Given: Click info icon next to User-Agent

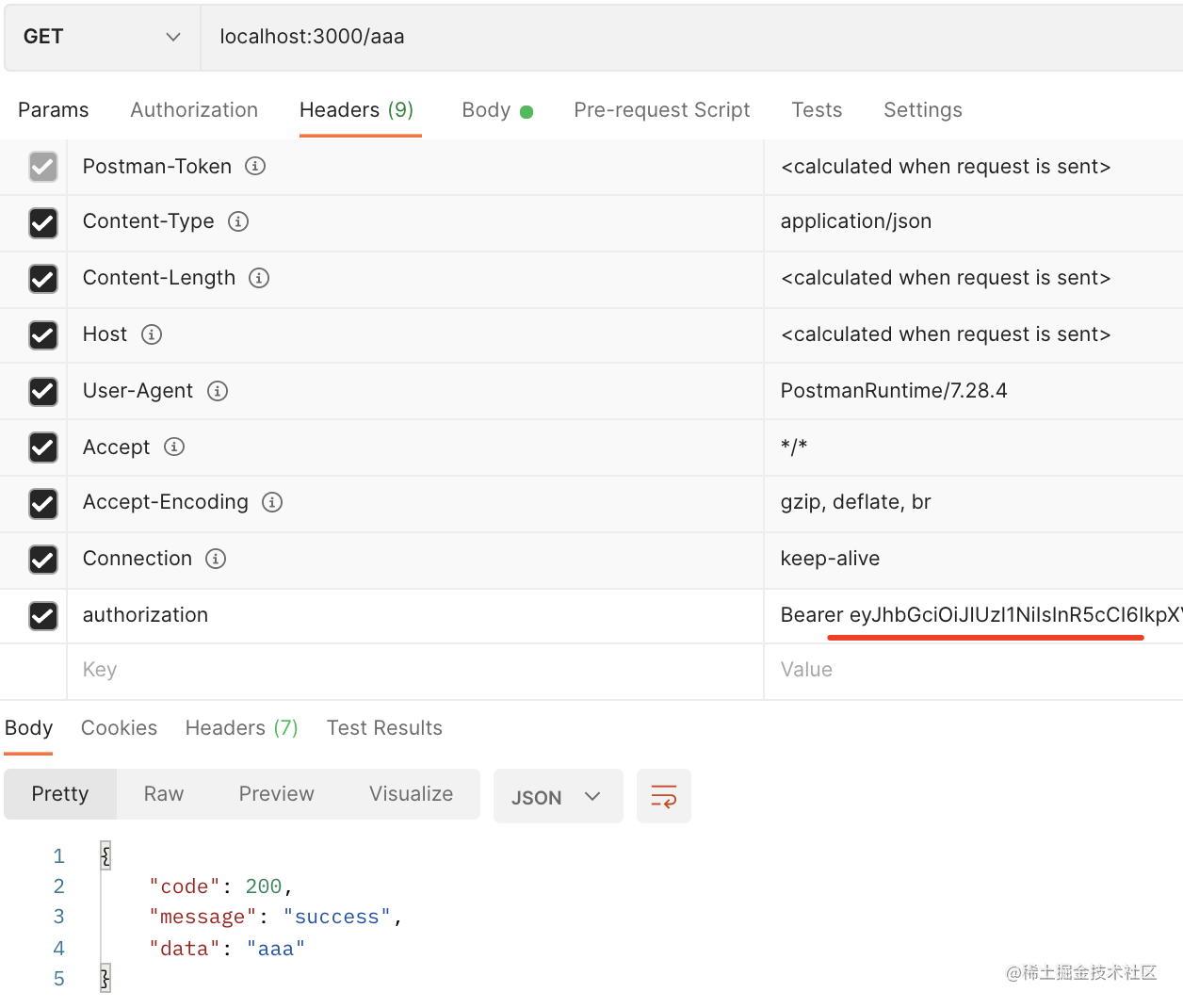Looking at the screenshot, I should click(x=218, y=391).
